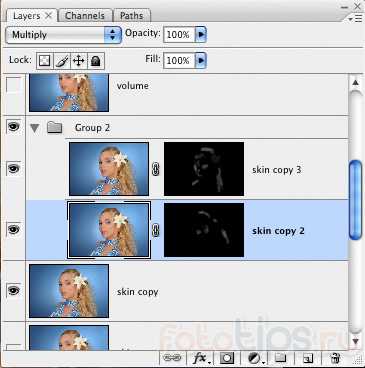Screen dimensions: 365x368
Task: Click the skin copy 3 image thumbnail
Action: click(109, 169)
